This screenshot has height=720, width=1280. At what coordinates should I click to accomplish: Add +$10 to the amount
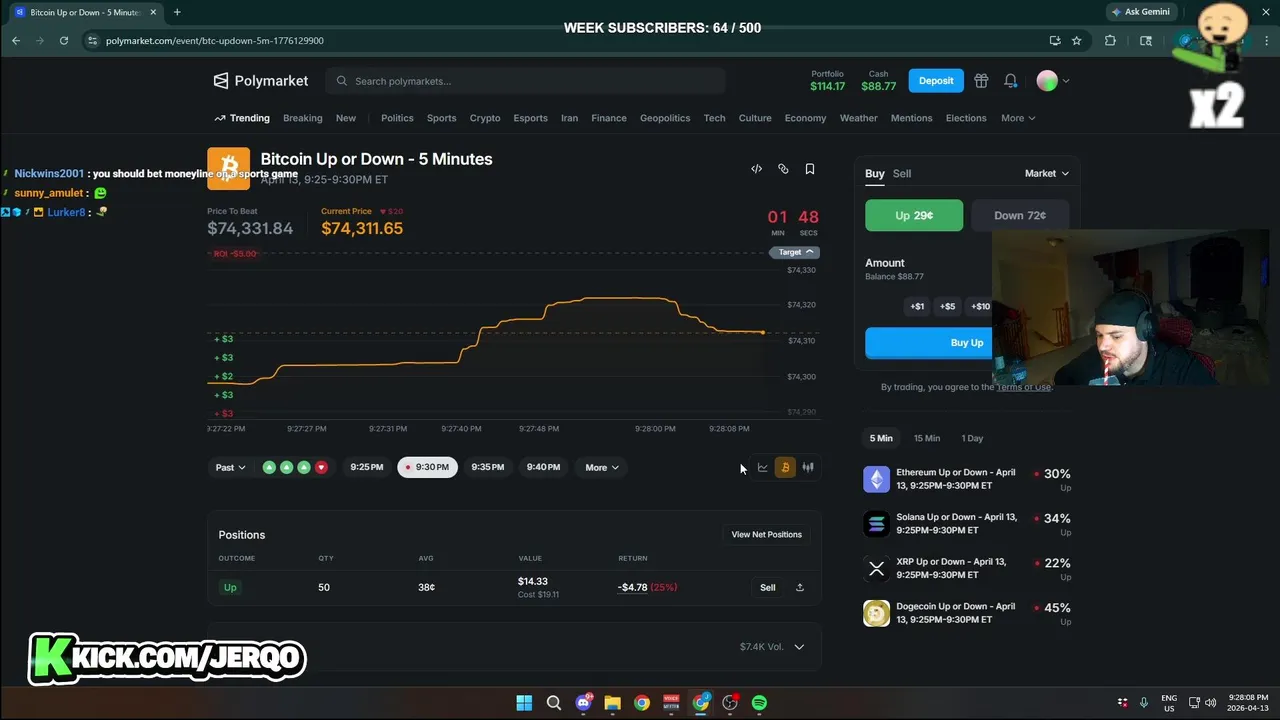[x=980, y=307]
